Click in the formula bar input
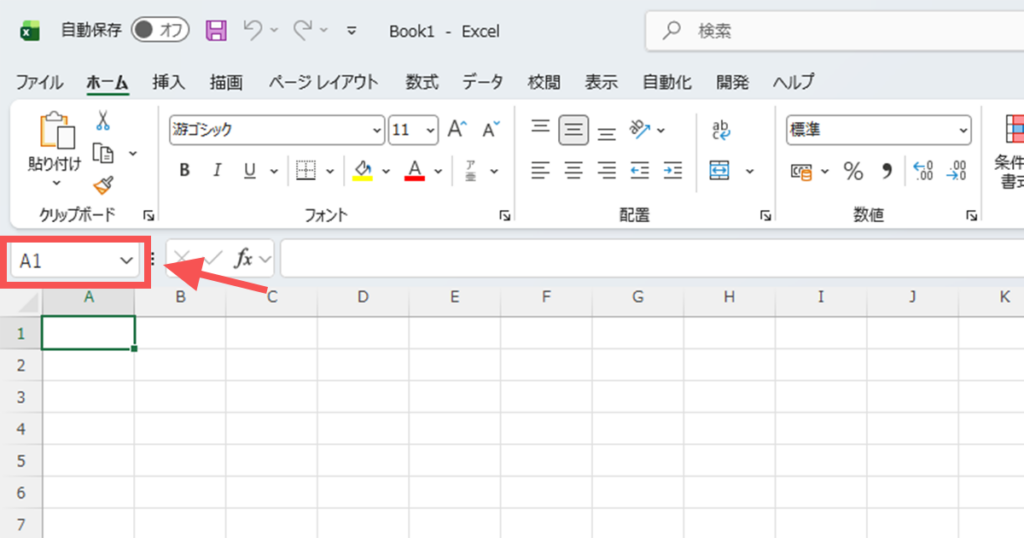Image resolution: width=1024 pixels, height=538 pixels. point(652,259)
